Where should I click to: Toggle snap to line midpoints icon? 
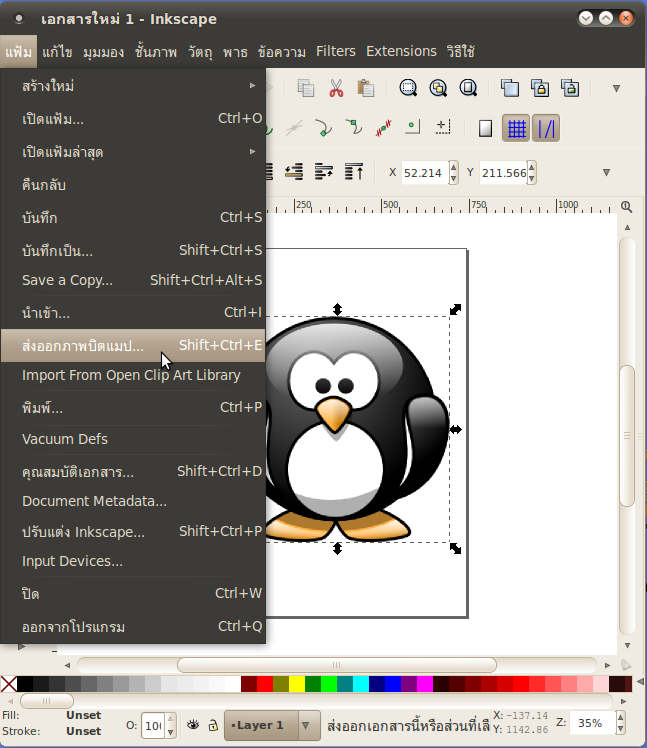383,128
